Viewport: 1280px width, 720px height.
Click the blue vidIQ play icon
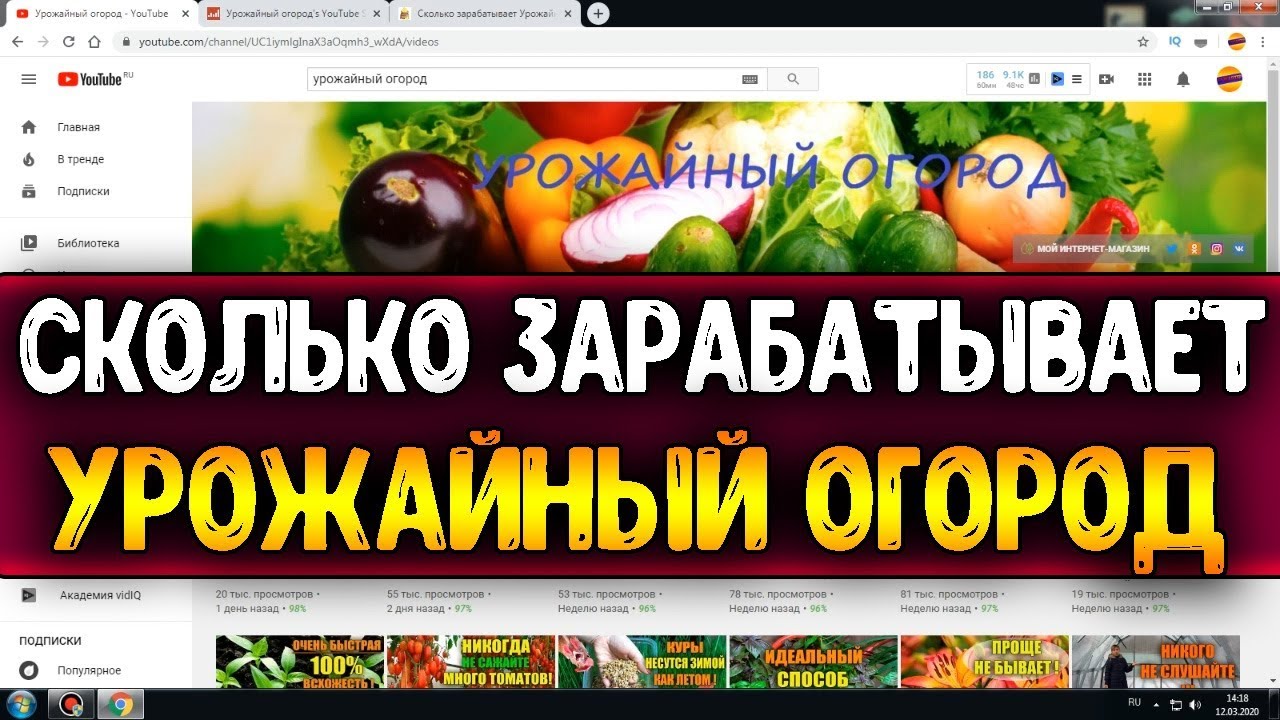tap(1057, 79)
